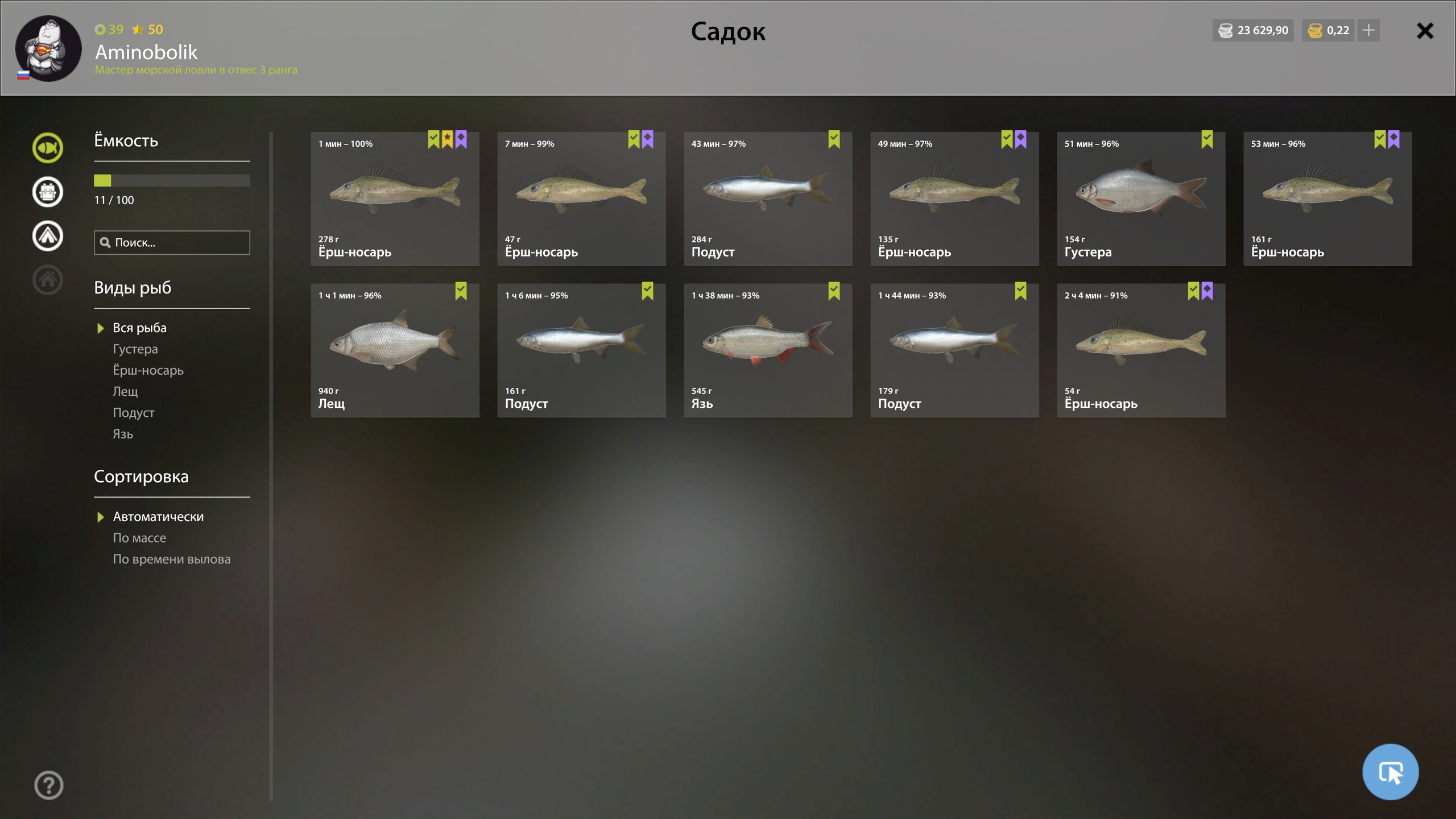This screenshot has width=1456, height=819.
Task: Sort fish По времени вылова
Action: click(x=172, y=559)
